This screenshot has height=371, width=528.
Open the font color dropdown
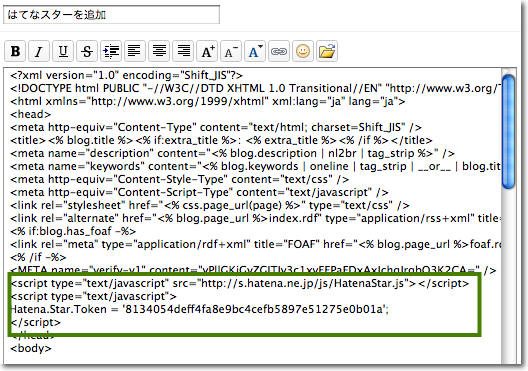tap(255, 51)
